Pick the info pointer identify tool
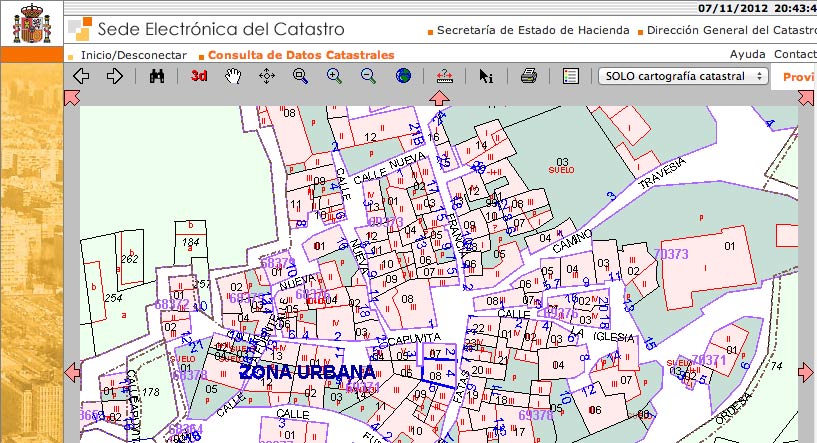Image resolution: width=817 pixels, height=443 pixels. coord(486,76)
